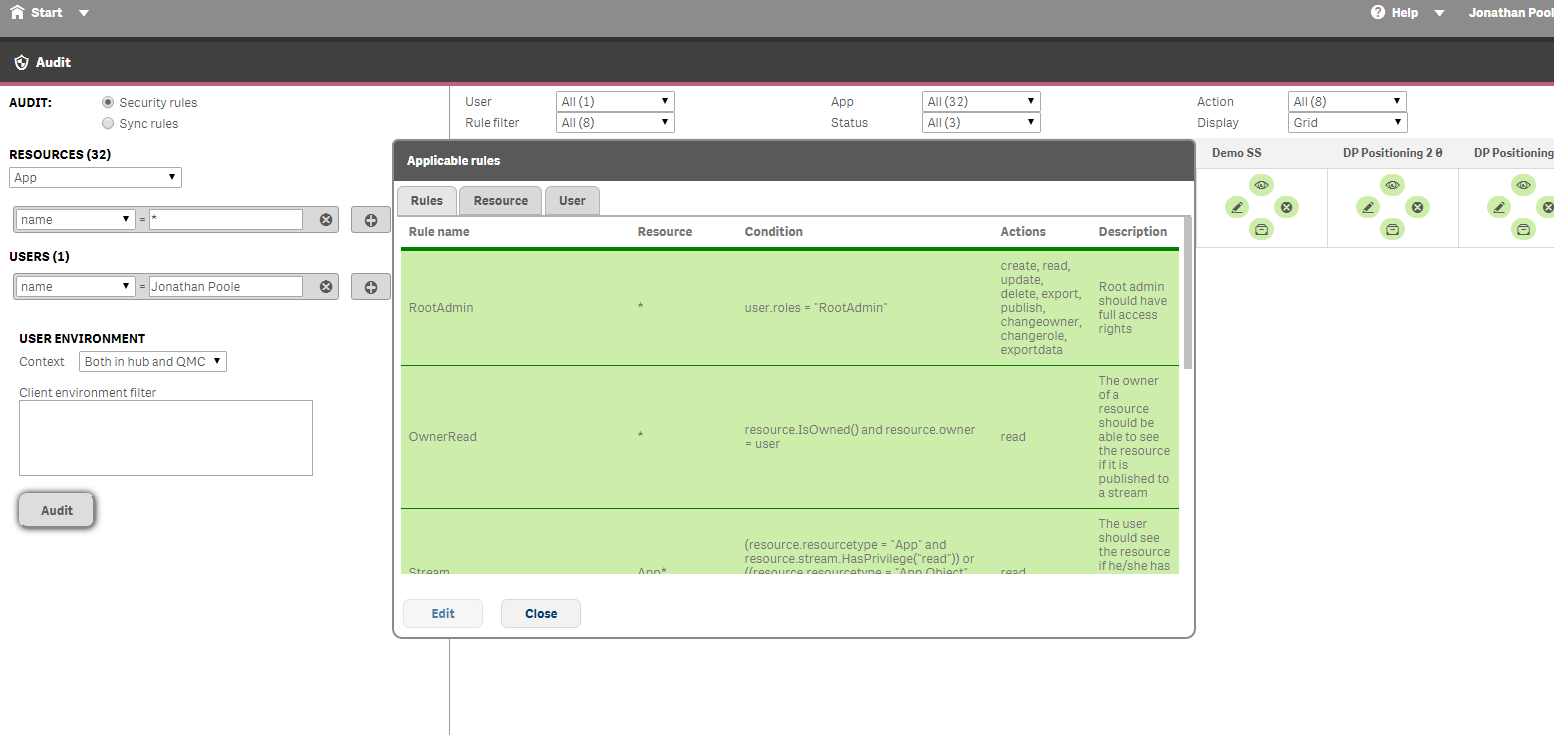Click the Start home icon

pos(17,13)
